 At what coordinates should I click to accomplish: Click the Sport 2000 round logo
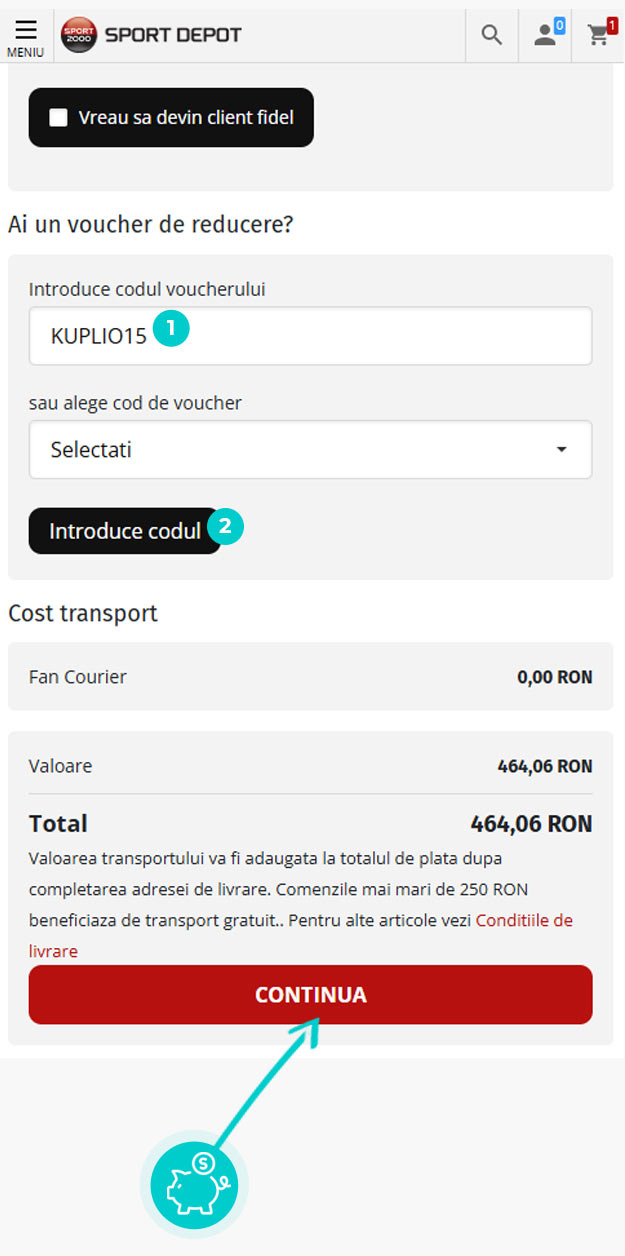pos(79,35)
